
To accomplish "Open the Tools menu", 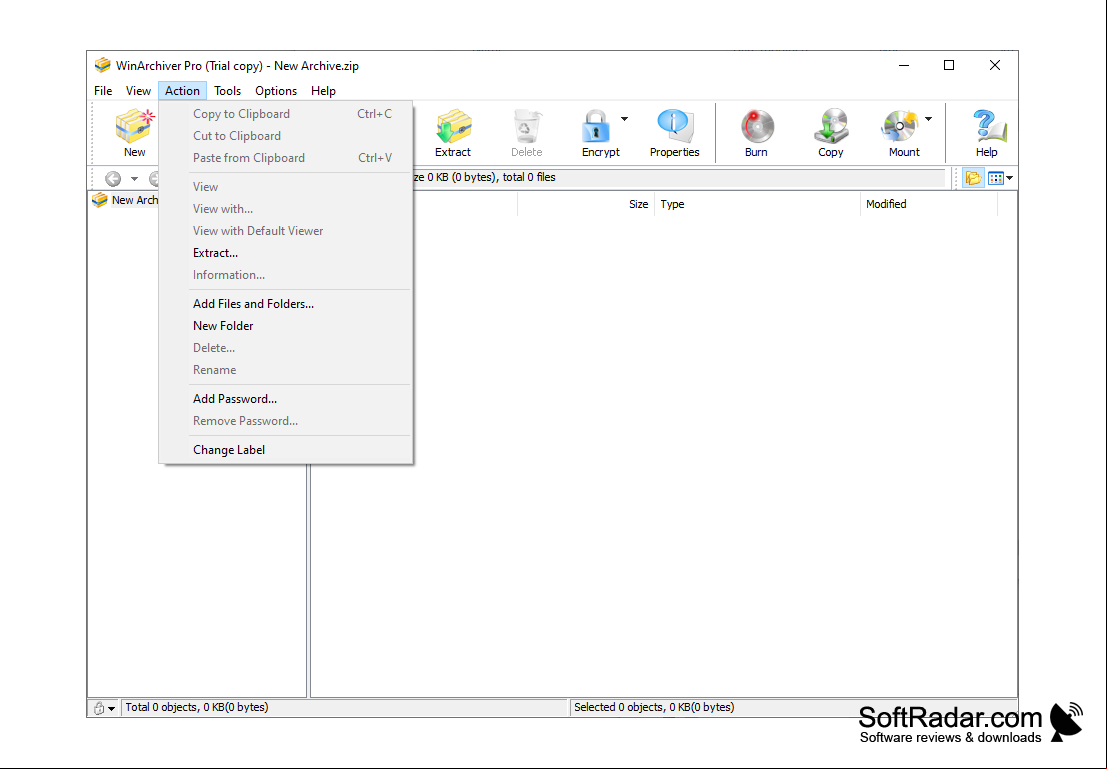I will [227, 90].
